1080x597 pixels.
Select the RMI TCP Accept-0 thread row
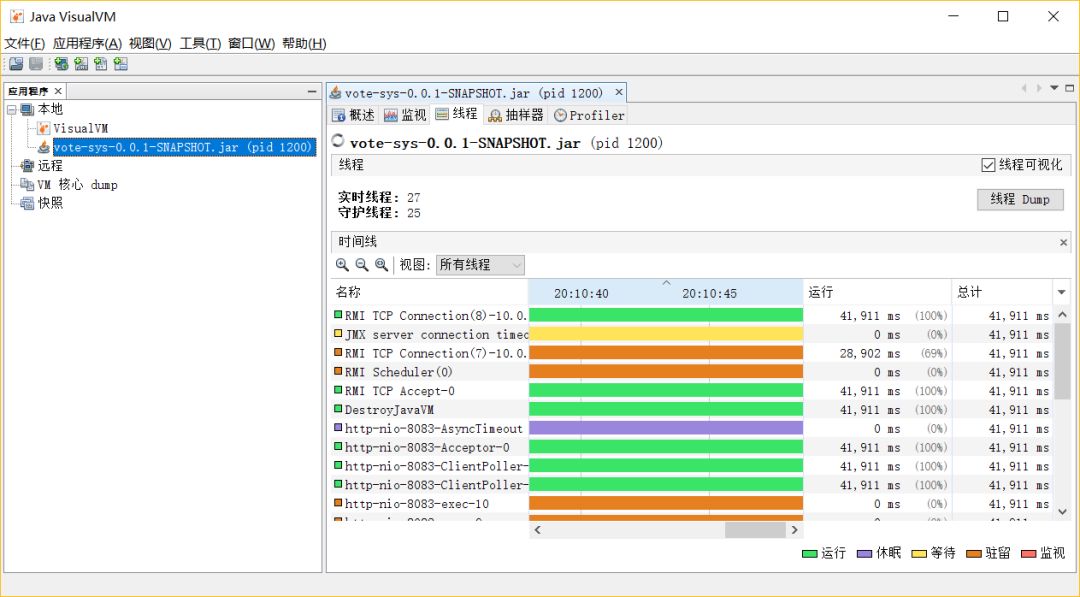(692, 390)
